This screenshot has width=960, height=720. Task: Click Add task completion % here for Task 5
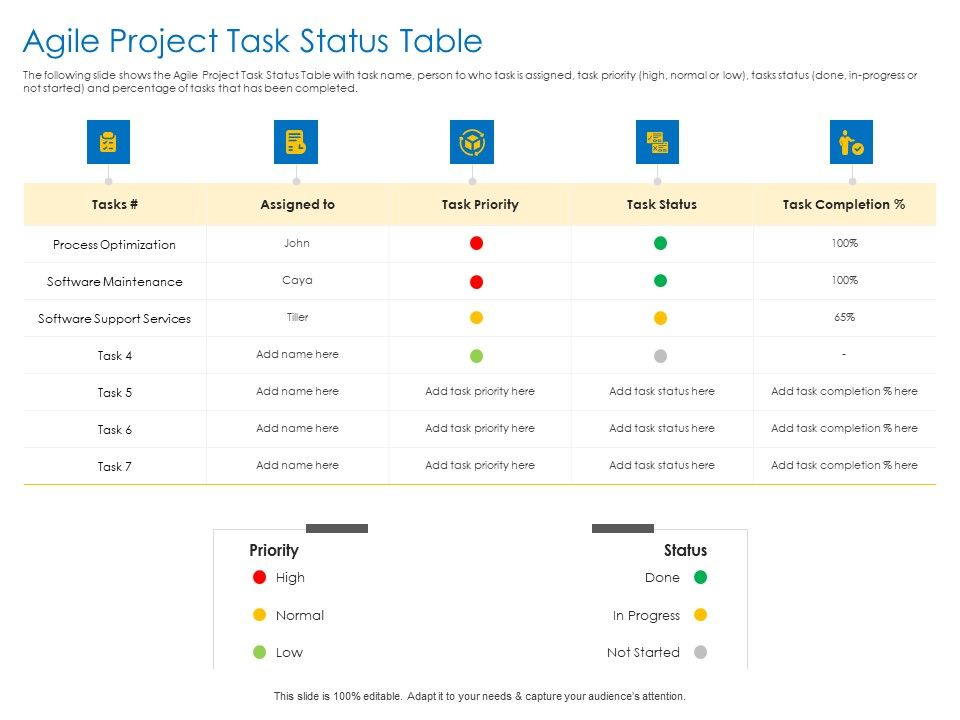(844, 391)
